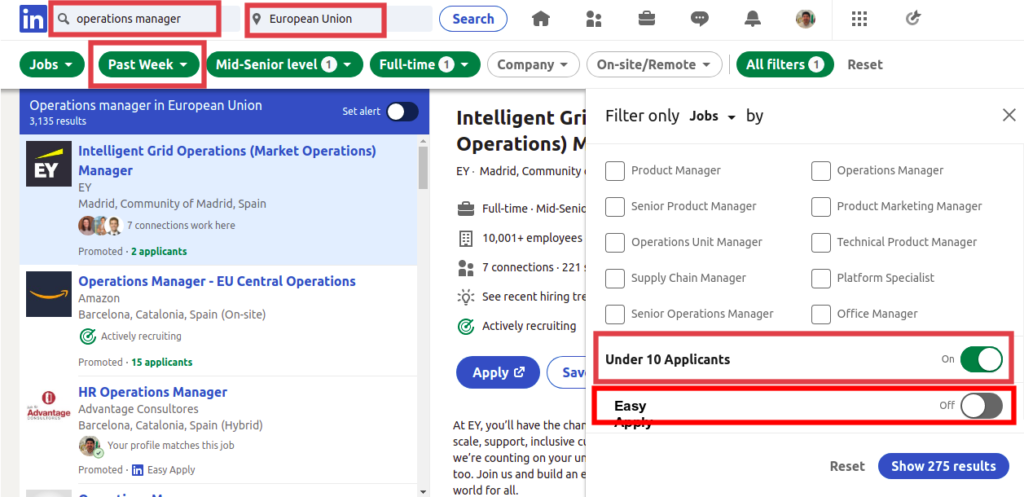
Task: Turn off Under 10 Applicants toggle
Action: pyautogui.click(x=981, y=359)
